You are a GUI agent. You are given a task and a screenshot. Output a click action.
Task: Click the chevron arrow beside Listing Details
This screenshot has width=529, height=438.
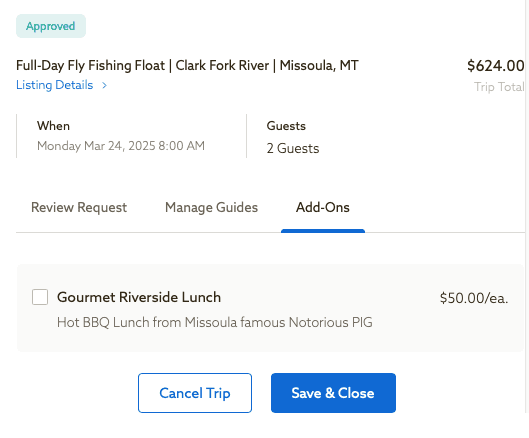click(x=104, y=85)
